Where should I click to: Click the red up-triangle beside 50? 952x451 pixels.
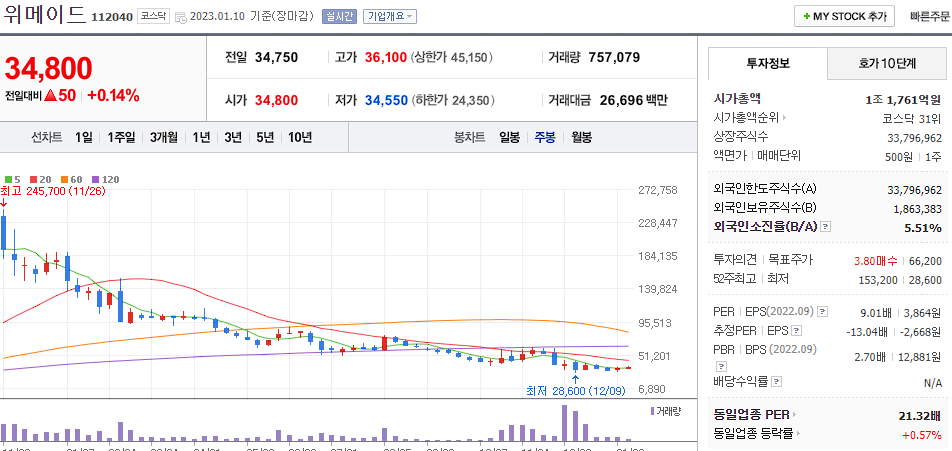click(50, 95)
